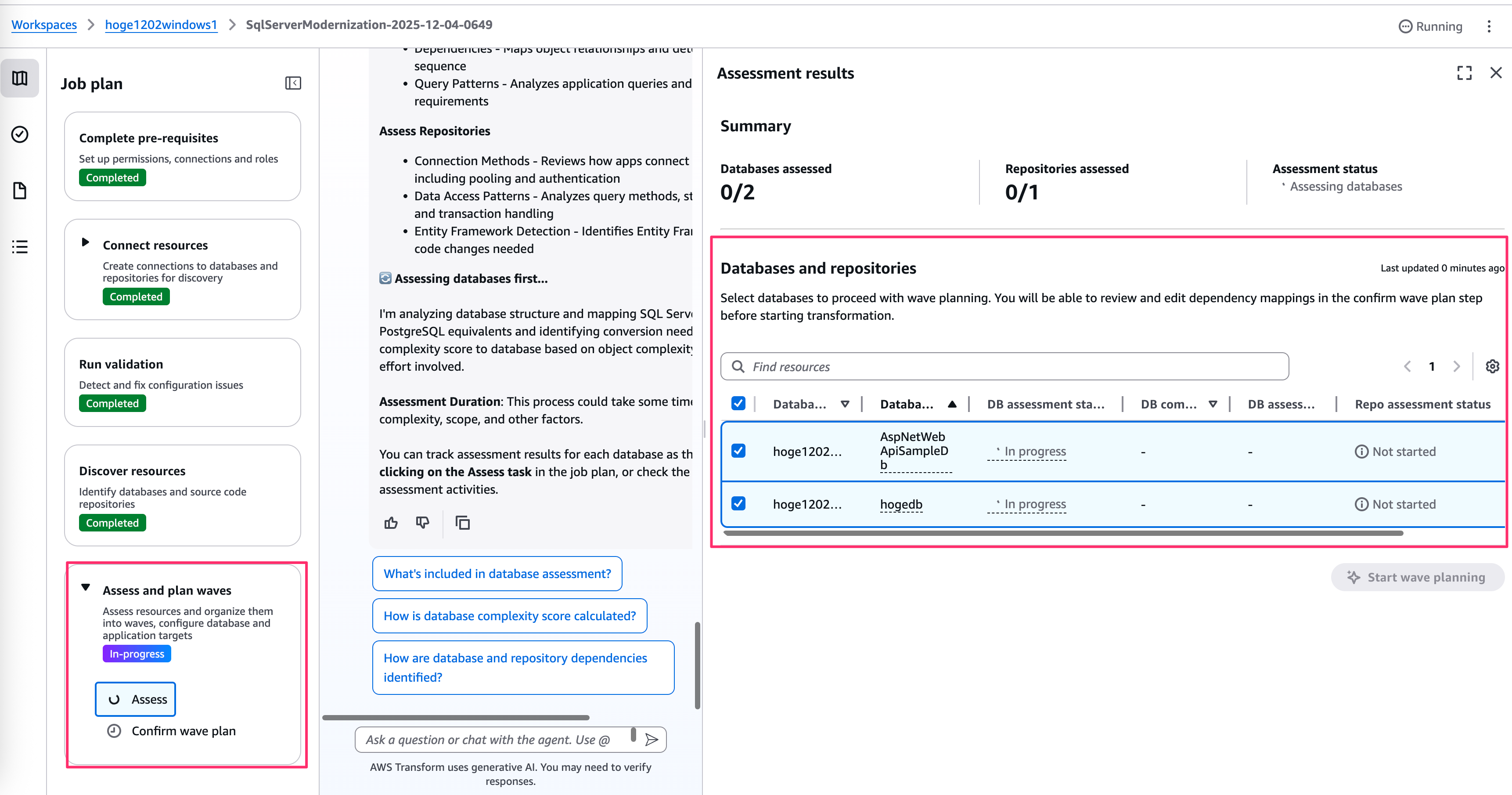The image size is (1512, 795).
Task: Select the Assess task in job plan
Action: (x=136, y=699)
